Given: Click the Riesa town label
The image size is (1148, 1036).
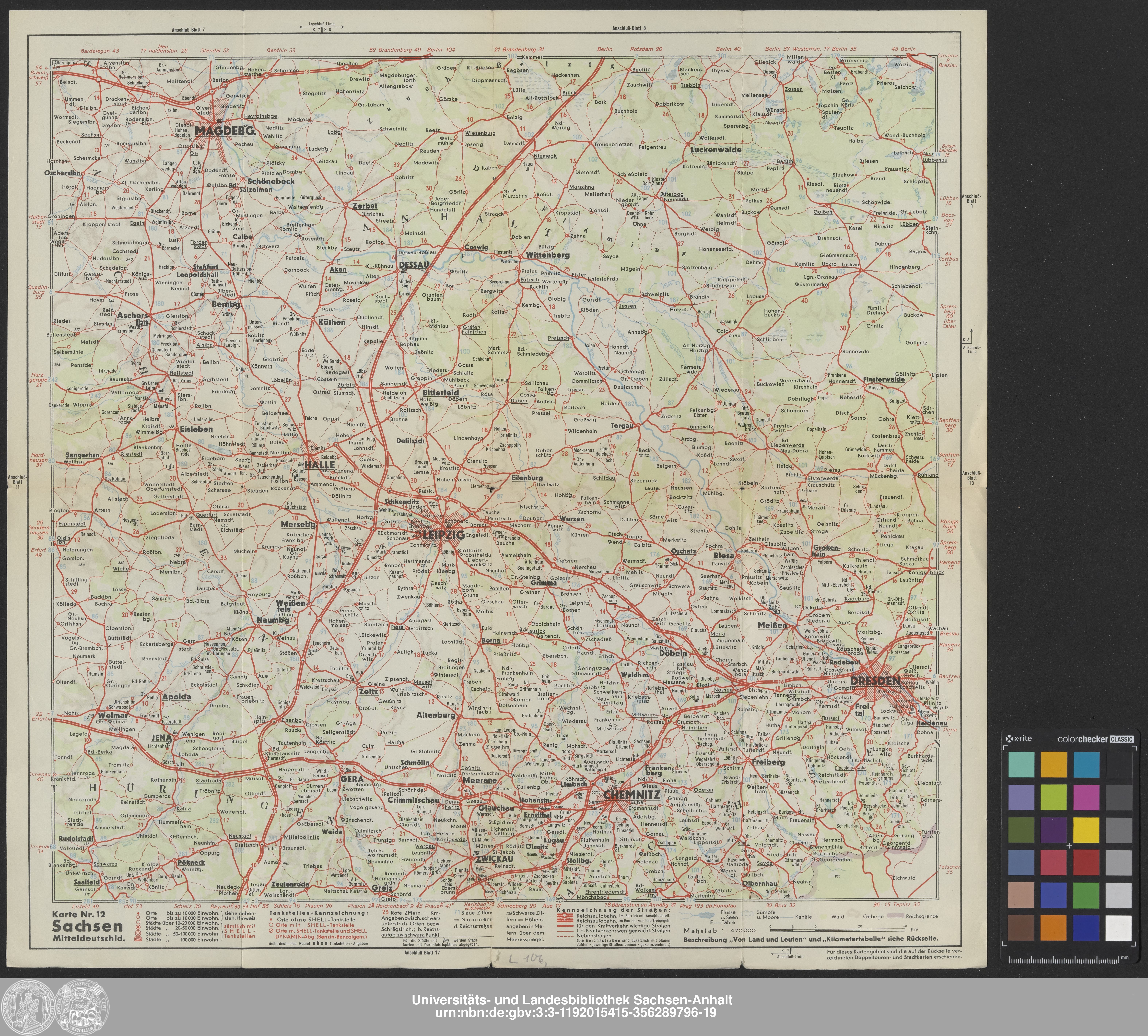Looking at the screenshot, I should pyautogui.click(x=724, y=556).
